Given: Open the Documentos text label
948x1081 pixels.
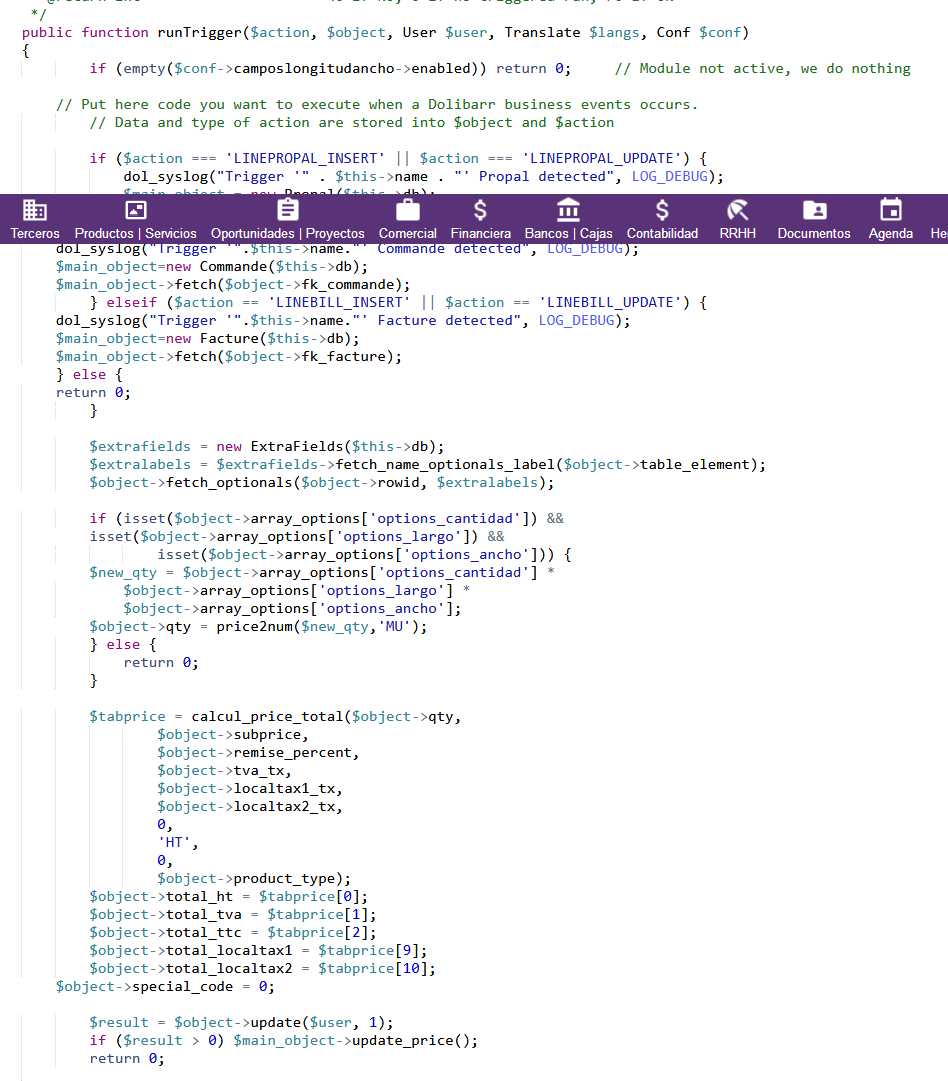Looking at the screenshot, I should (814, 234).
